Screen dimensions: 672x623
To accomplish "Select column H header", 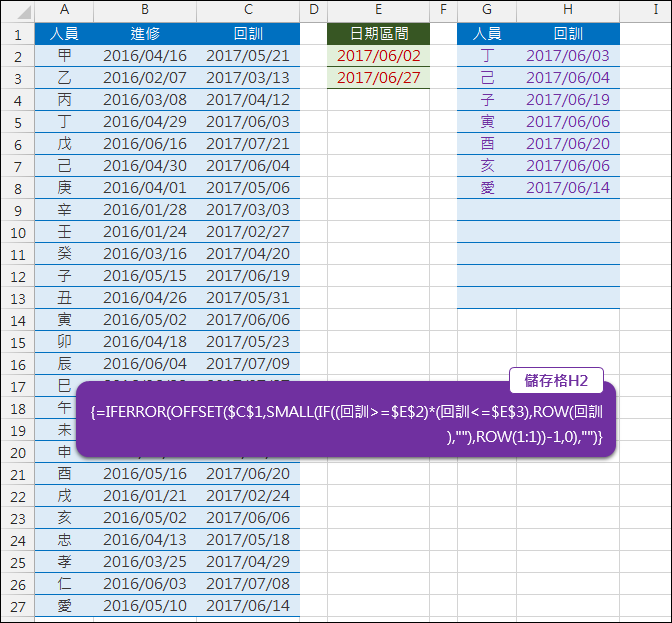I will [568, 10].
